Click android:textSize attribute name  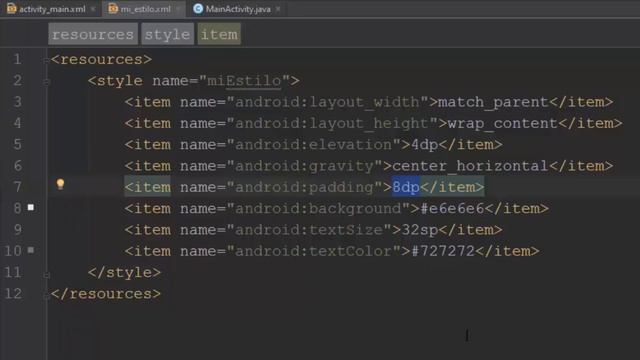[x=309, y=230]
